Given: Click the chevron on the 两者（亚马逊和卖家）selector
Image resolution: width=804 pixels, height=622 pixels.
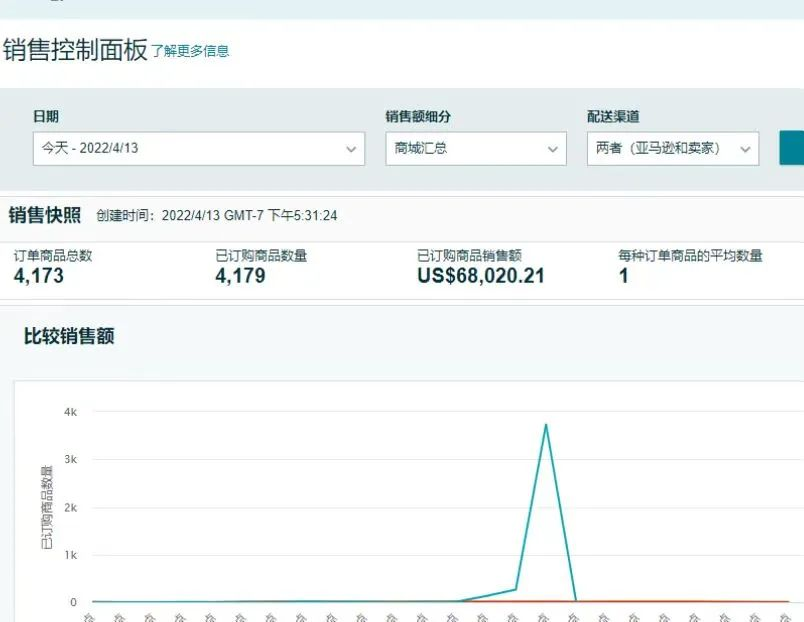Looking at the screenshot, I should 746,148.
